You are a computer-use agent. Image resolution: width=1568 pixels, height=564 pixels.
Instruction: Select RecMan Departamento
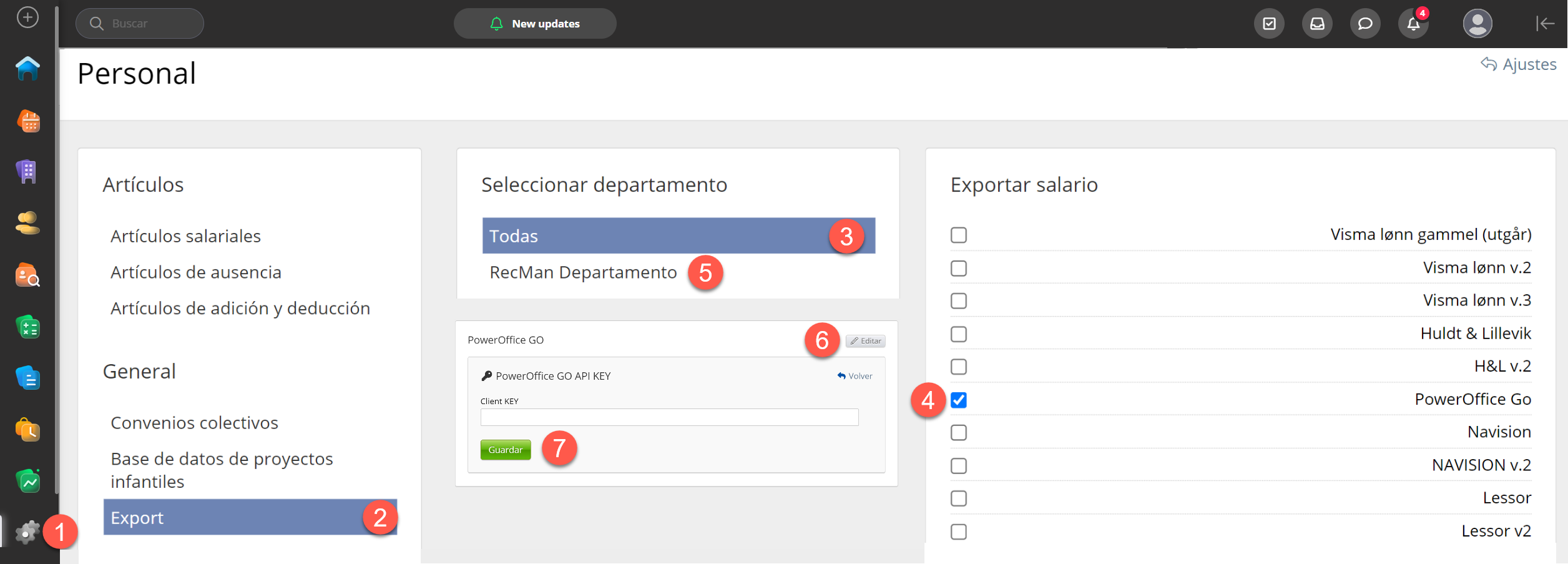[583, 272]
